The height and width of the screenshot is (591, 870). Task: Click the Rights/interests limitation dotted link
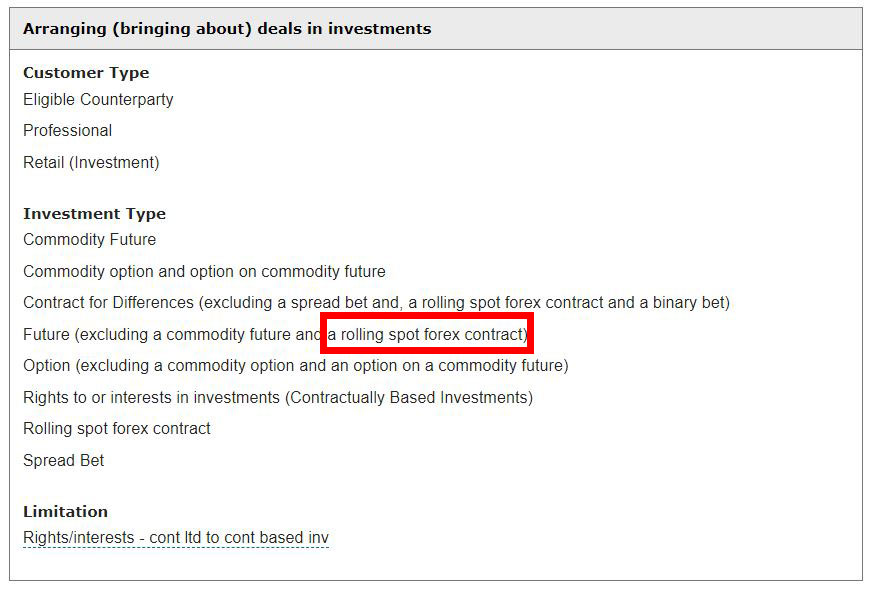176,537
